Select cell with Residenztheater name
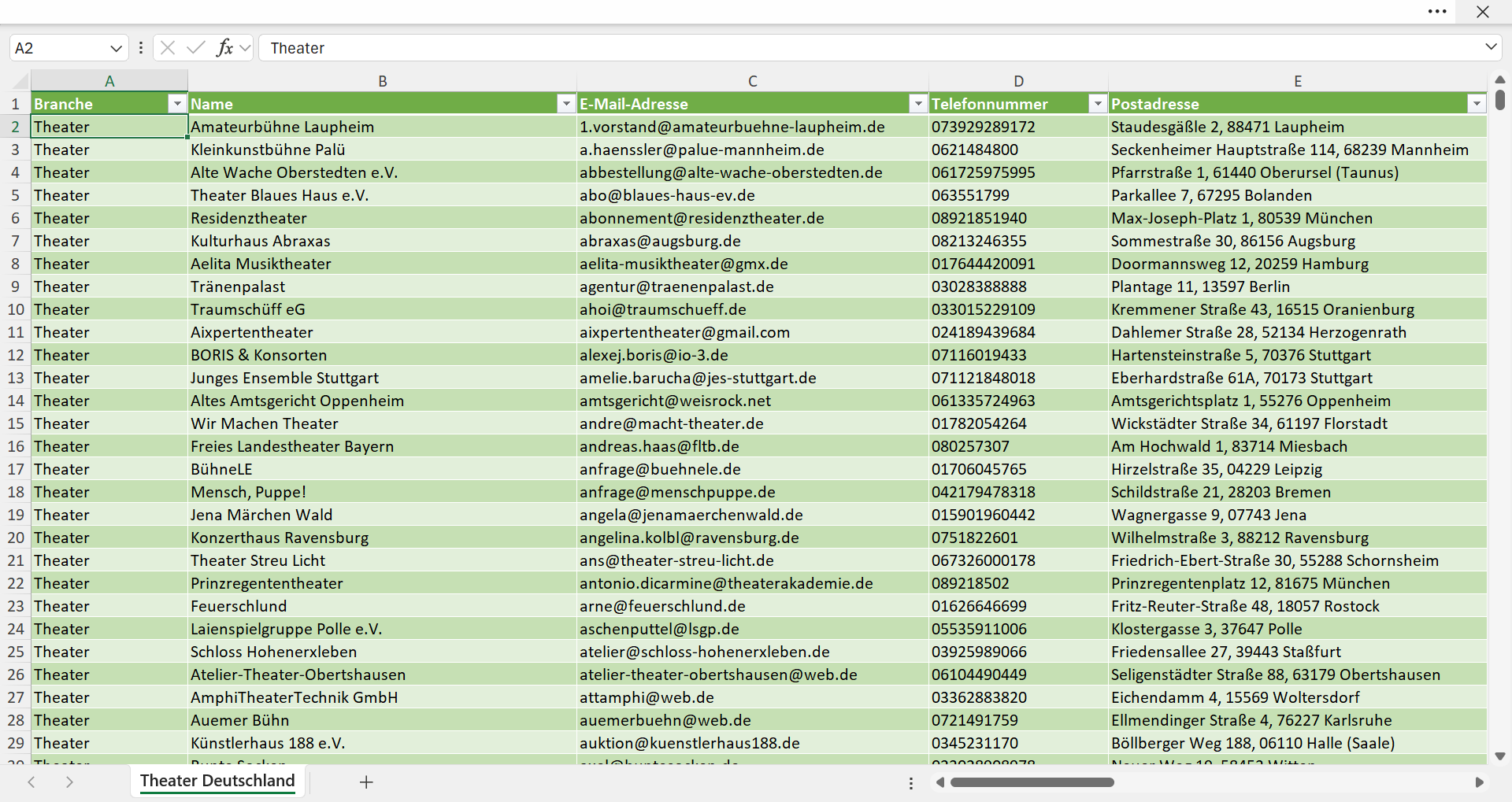This screenshot has height=802, width=1512. pos(382,218)
